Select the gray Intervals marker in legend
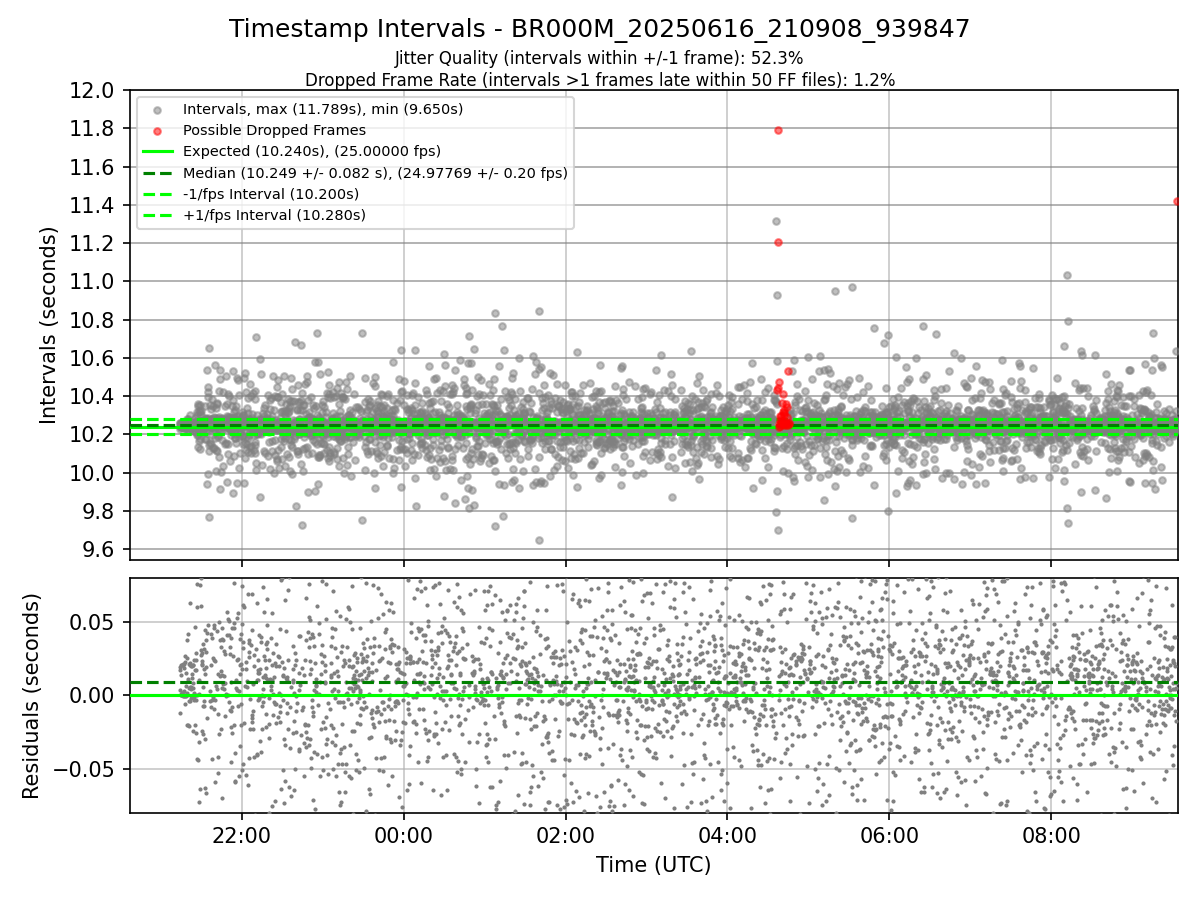 [x=157, y=109]
